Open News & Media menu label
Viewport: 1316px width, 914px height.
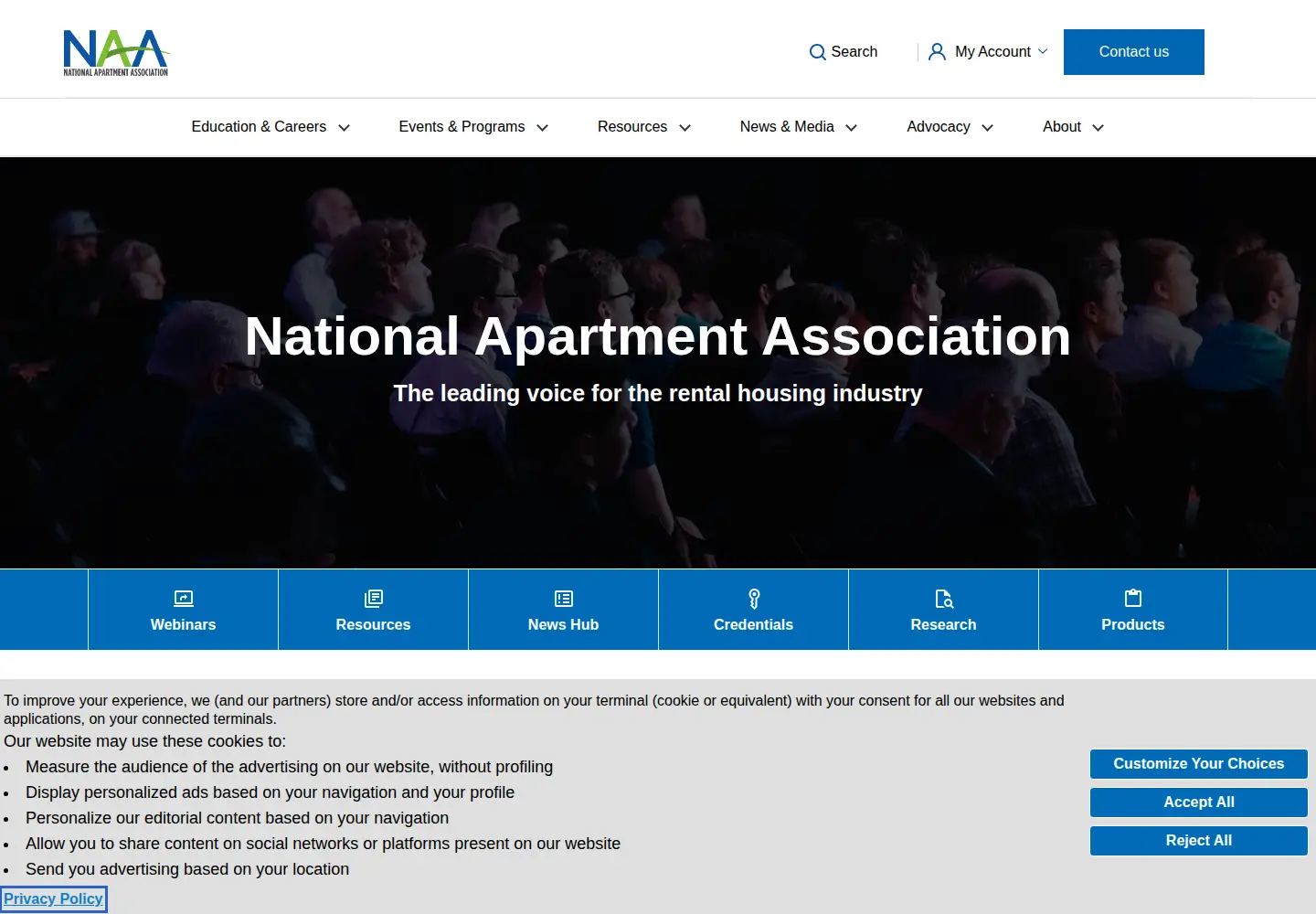pyautogui.click(x=787, y=127)
